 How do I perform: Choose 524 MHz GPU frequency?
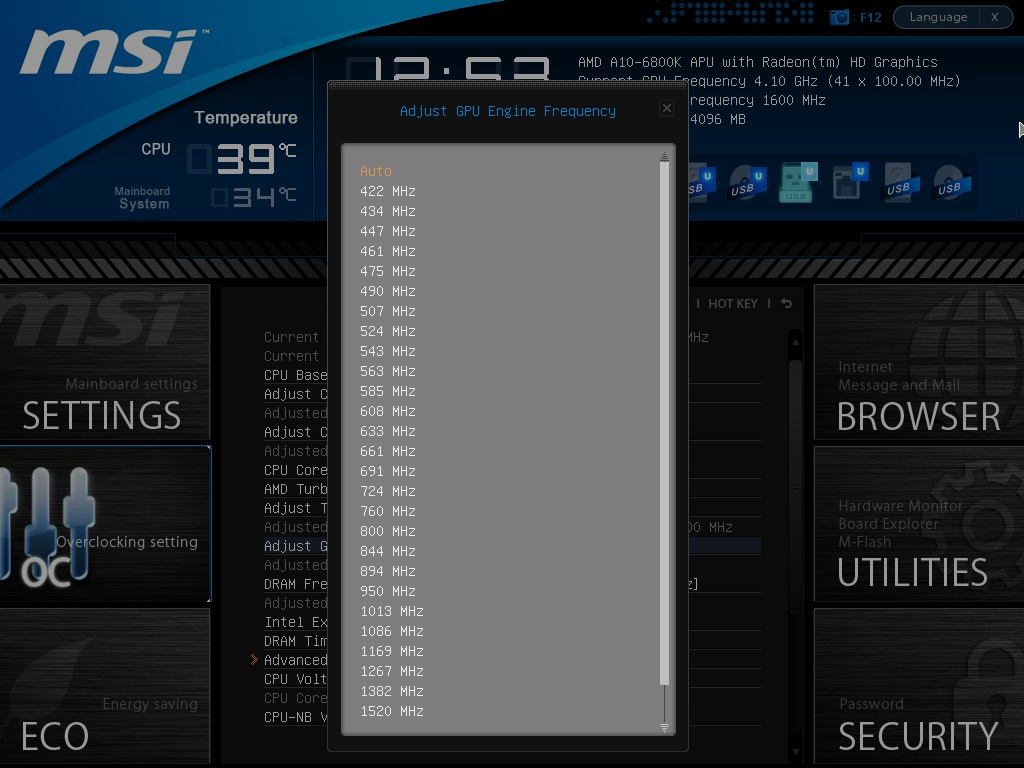pos(387,331)
